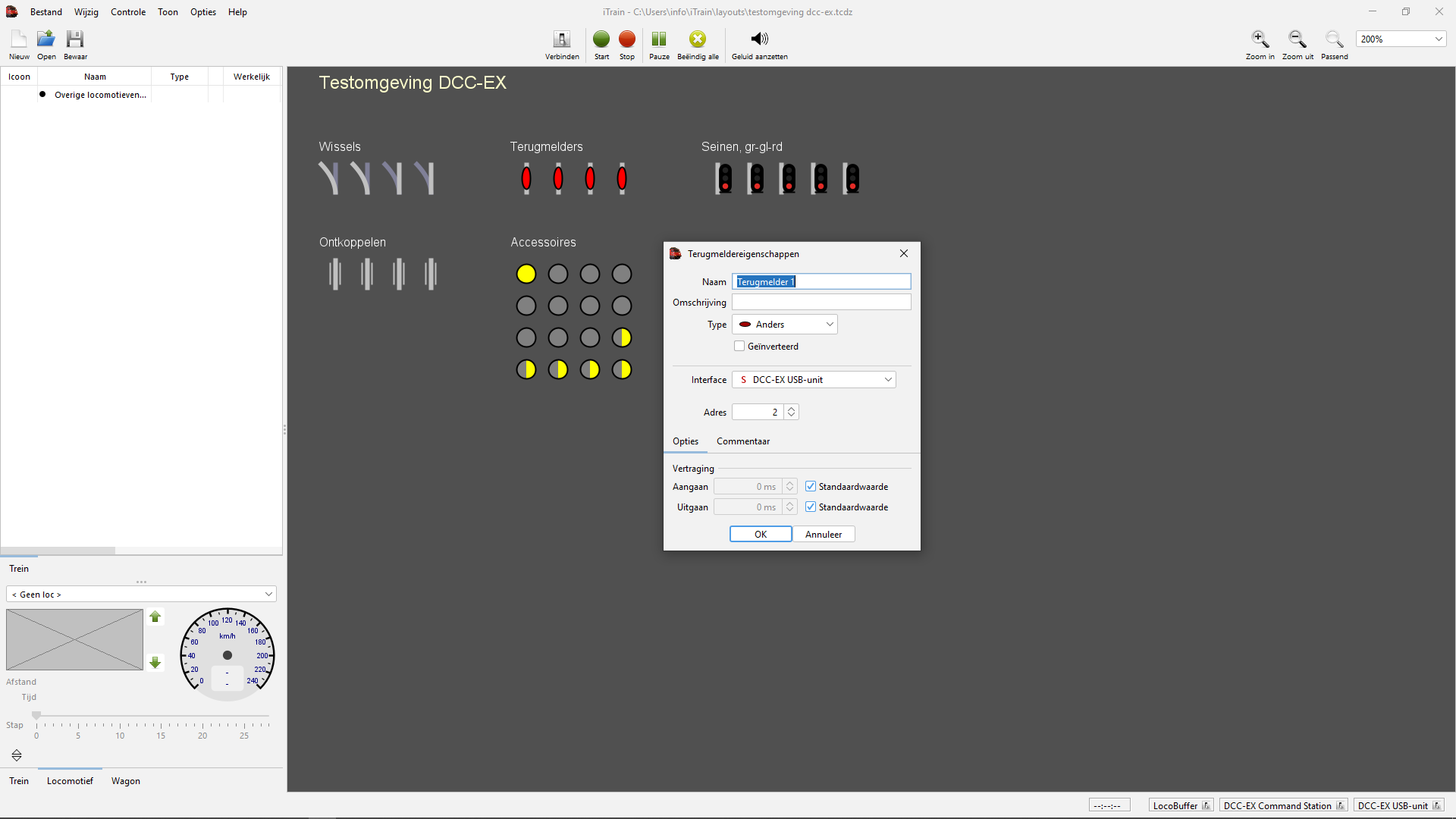1456x819 pixels.
Task: Click the Annuleer button
Action: tap(823, 535)
